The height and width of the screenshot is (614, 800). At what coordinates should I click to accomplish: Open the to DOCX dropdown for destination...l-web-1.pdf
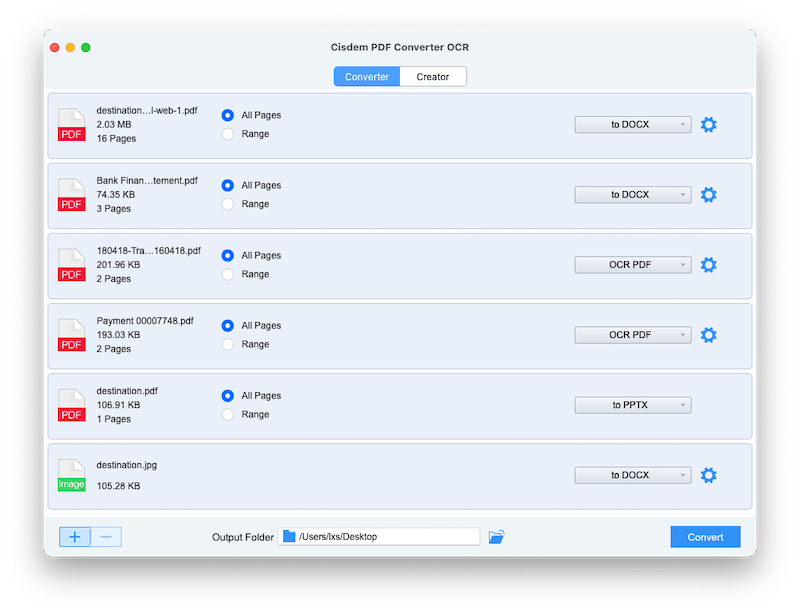[632, 124]
